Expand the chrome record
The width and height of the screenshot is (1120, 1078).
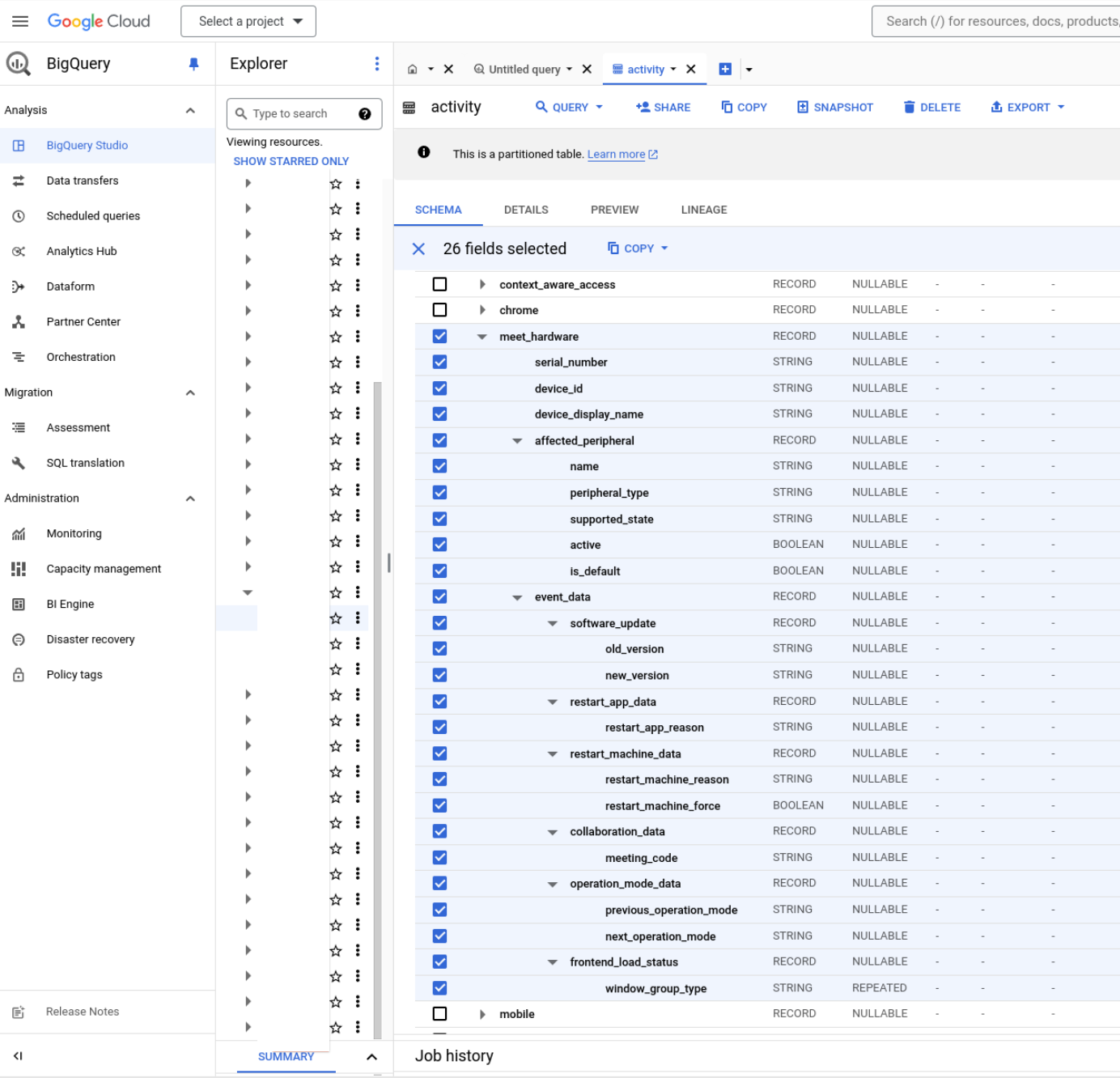[482, 311]
